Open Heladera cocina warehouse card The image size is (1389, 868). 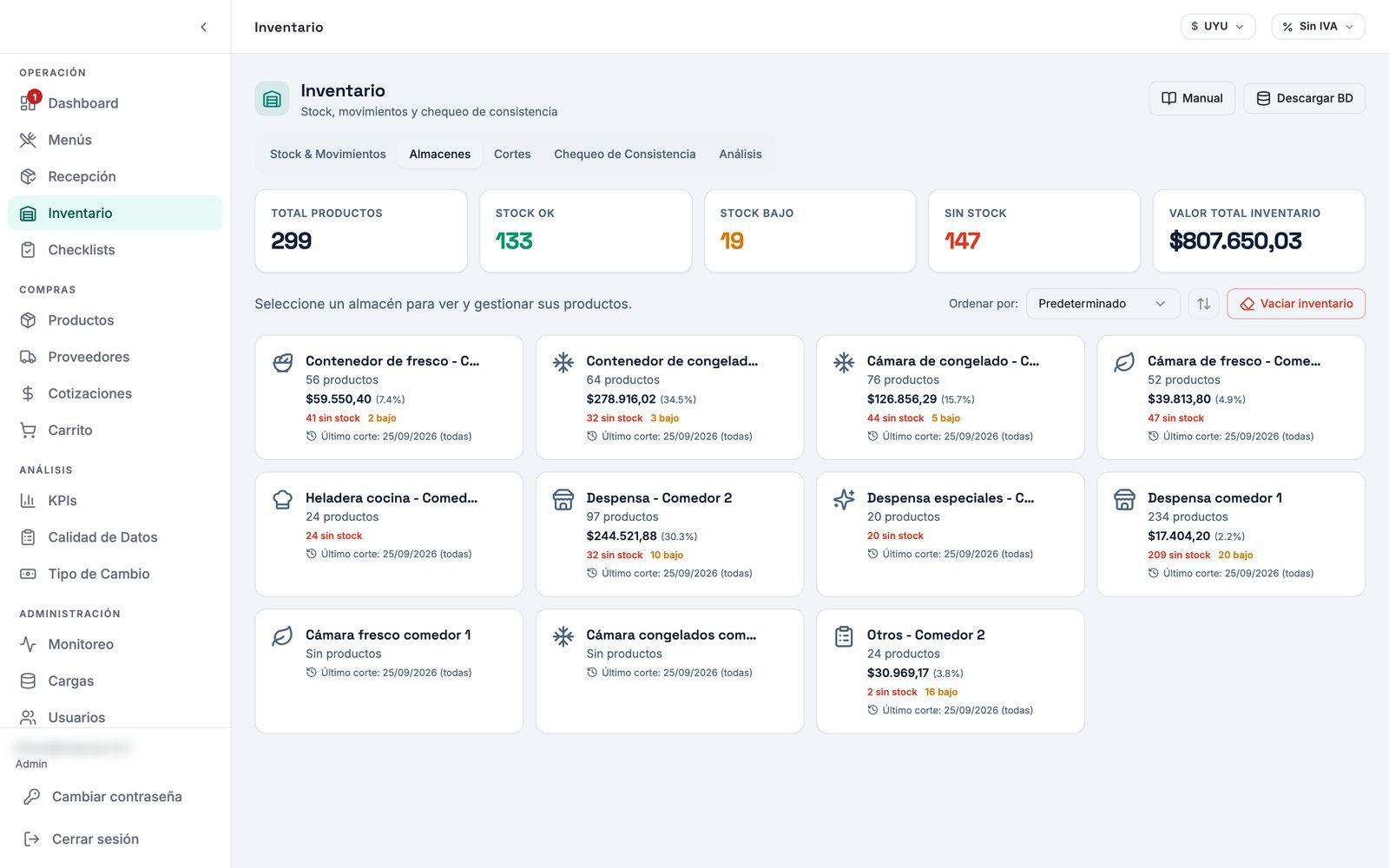coord(389,534)
